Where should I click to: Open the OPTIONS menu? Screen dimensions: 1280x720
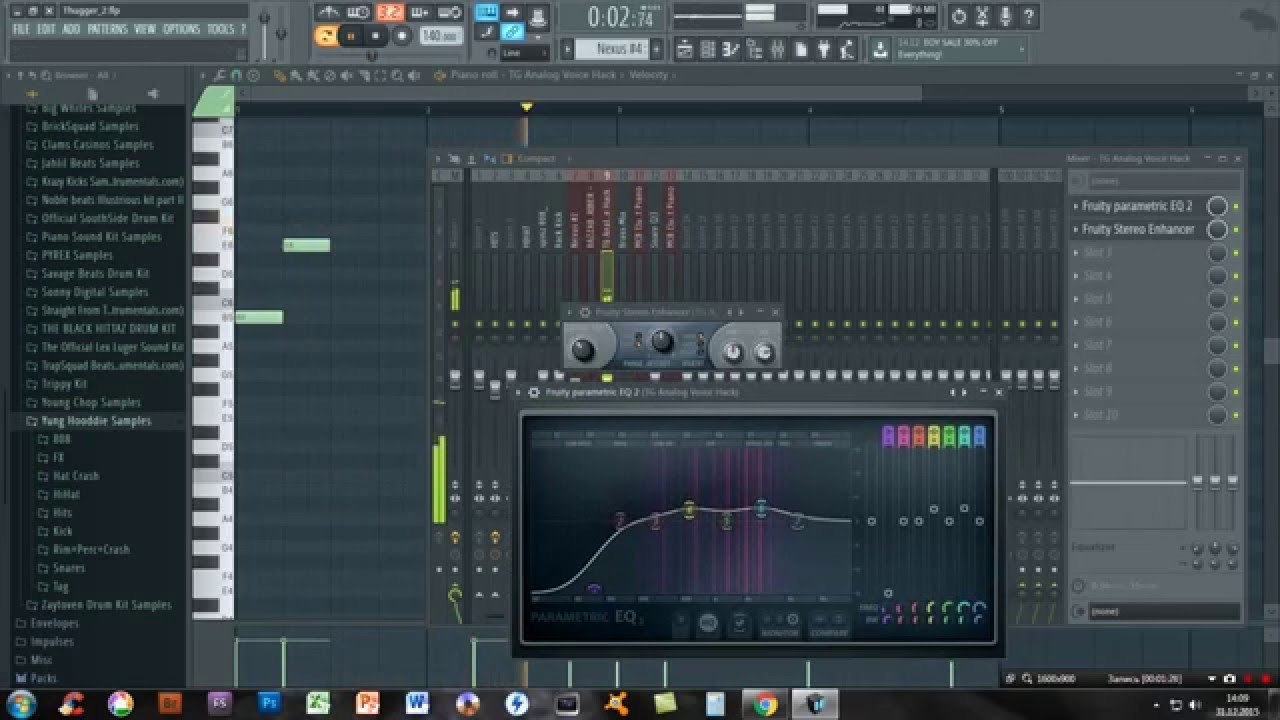coord(181,30)
